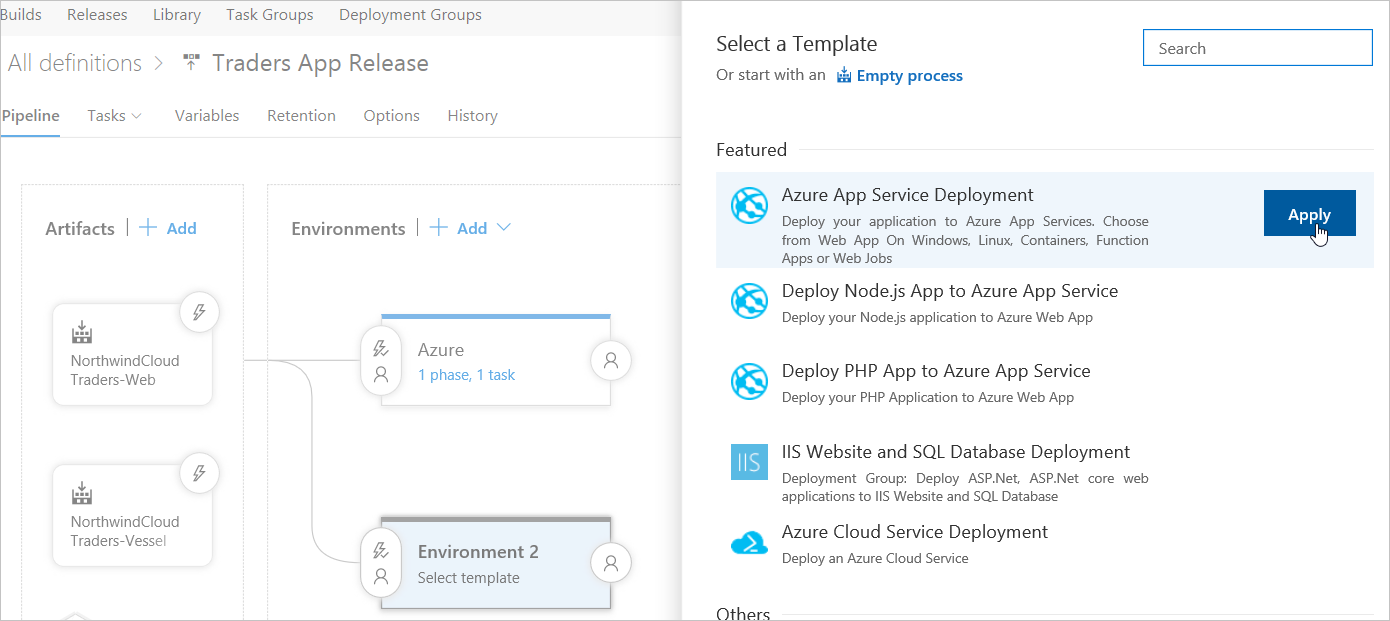The image size is (1390, 621).
Task: Open the Environment 2 post-deployment approvers icon
Action: click(611, 563)
